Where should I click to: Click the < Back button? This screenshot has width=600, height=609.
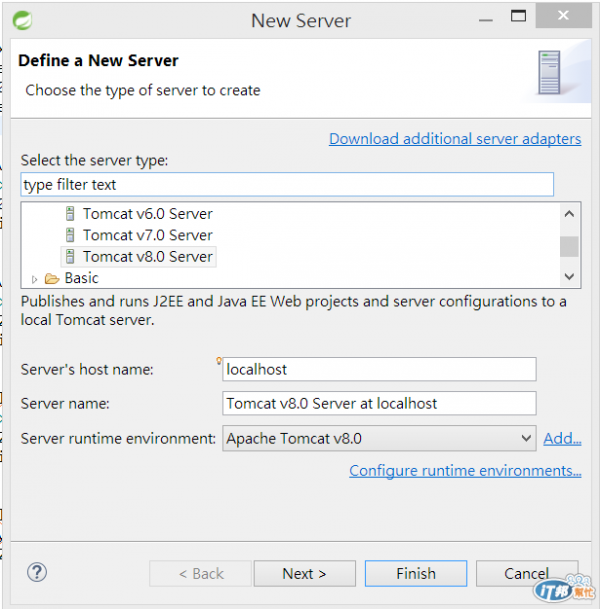(x=201, y=573)
